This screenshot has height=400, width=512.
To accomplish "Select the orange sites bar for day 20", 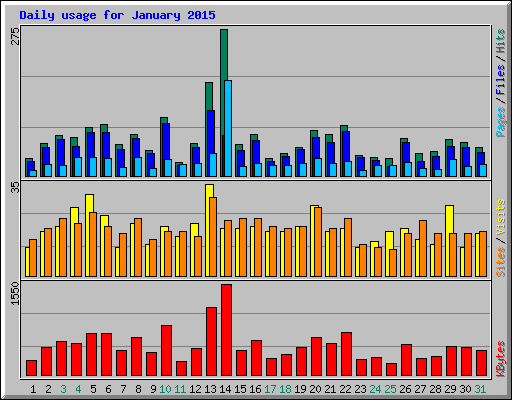I will (x=318, y=242).
